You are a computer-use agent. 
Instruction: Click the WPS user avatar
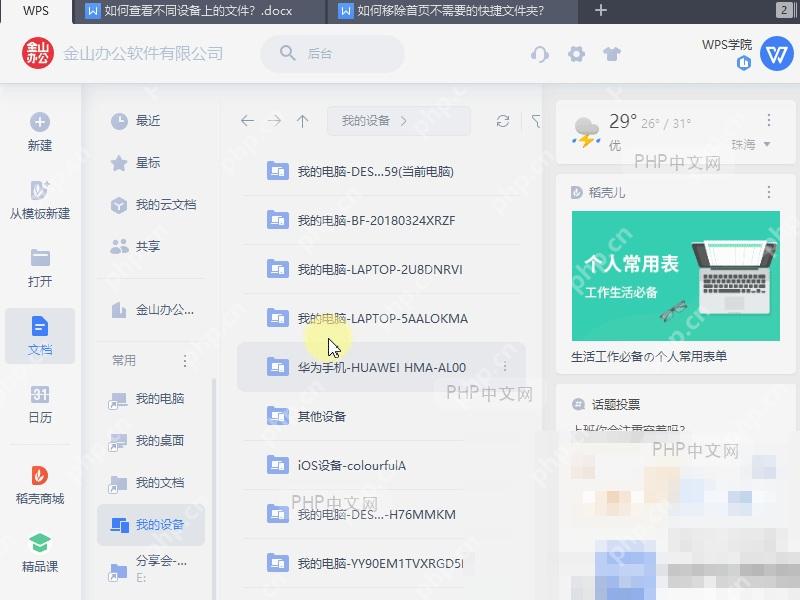(777, 53)
